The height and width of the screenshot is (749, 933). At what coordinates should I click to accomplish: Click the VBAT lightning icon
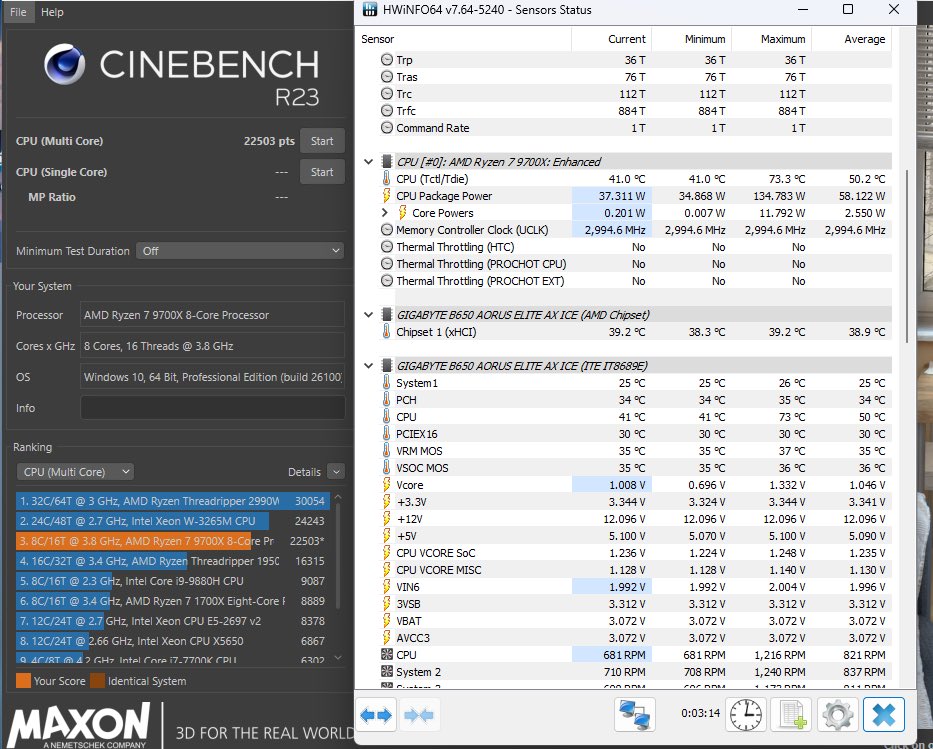[387, 620]
